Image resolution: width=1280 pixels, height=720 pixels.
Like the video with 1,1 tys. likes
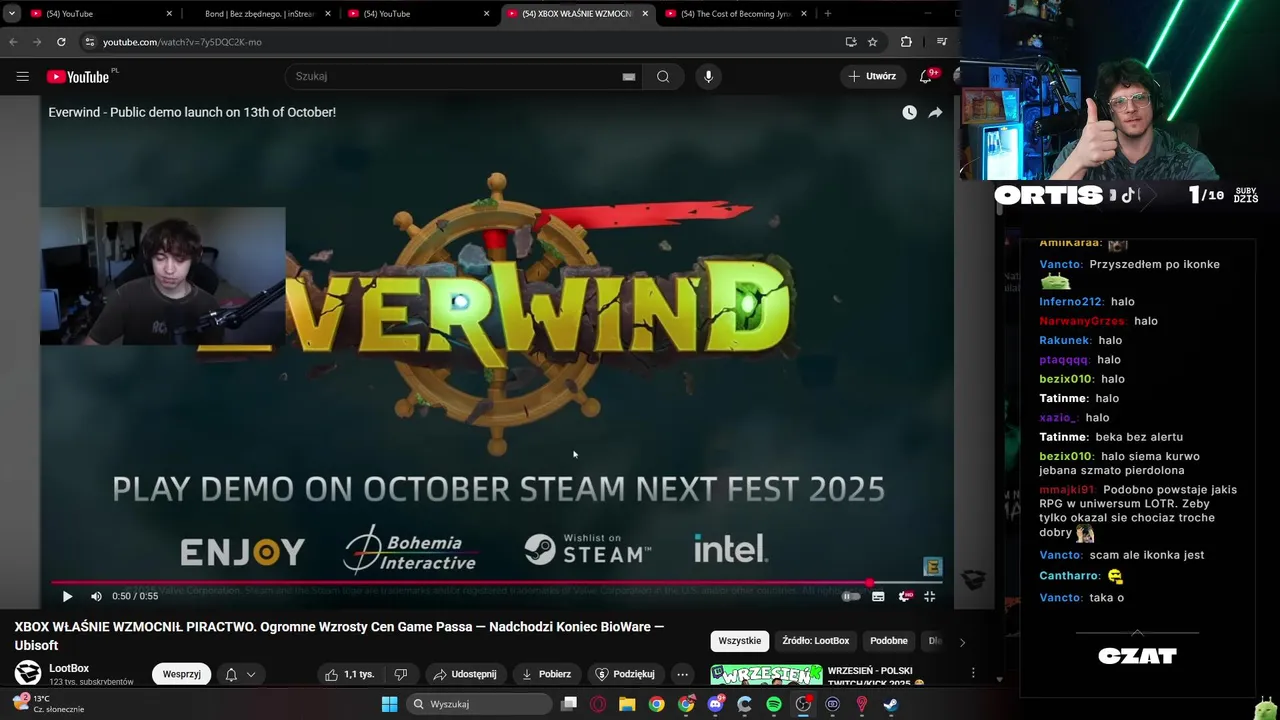click(349, 674)
